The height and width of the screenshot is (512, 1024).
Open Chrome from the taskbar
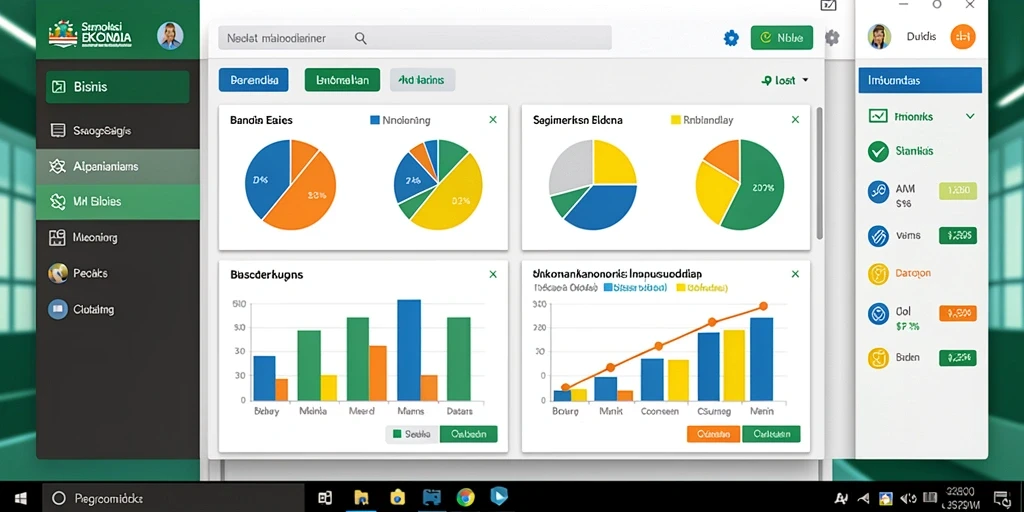(466, 498)
